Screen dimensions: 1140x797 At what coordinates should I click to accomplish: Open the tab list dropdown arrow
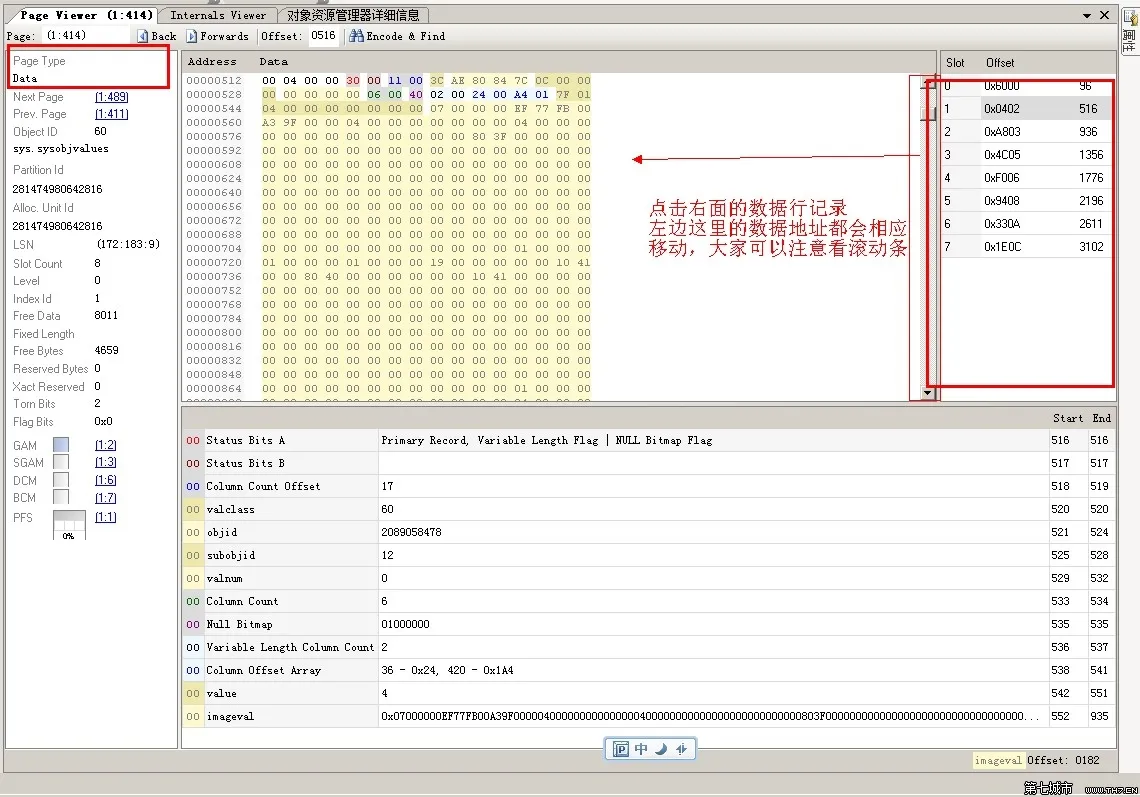(1087, 15)
